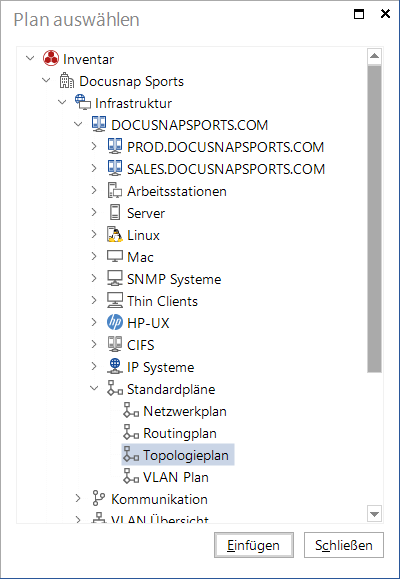
Task: Select the Docusnap Sports label
Action: coord(131,81)
